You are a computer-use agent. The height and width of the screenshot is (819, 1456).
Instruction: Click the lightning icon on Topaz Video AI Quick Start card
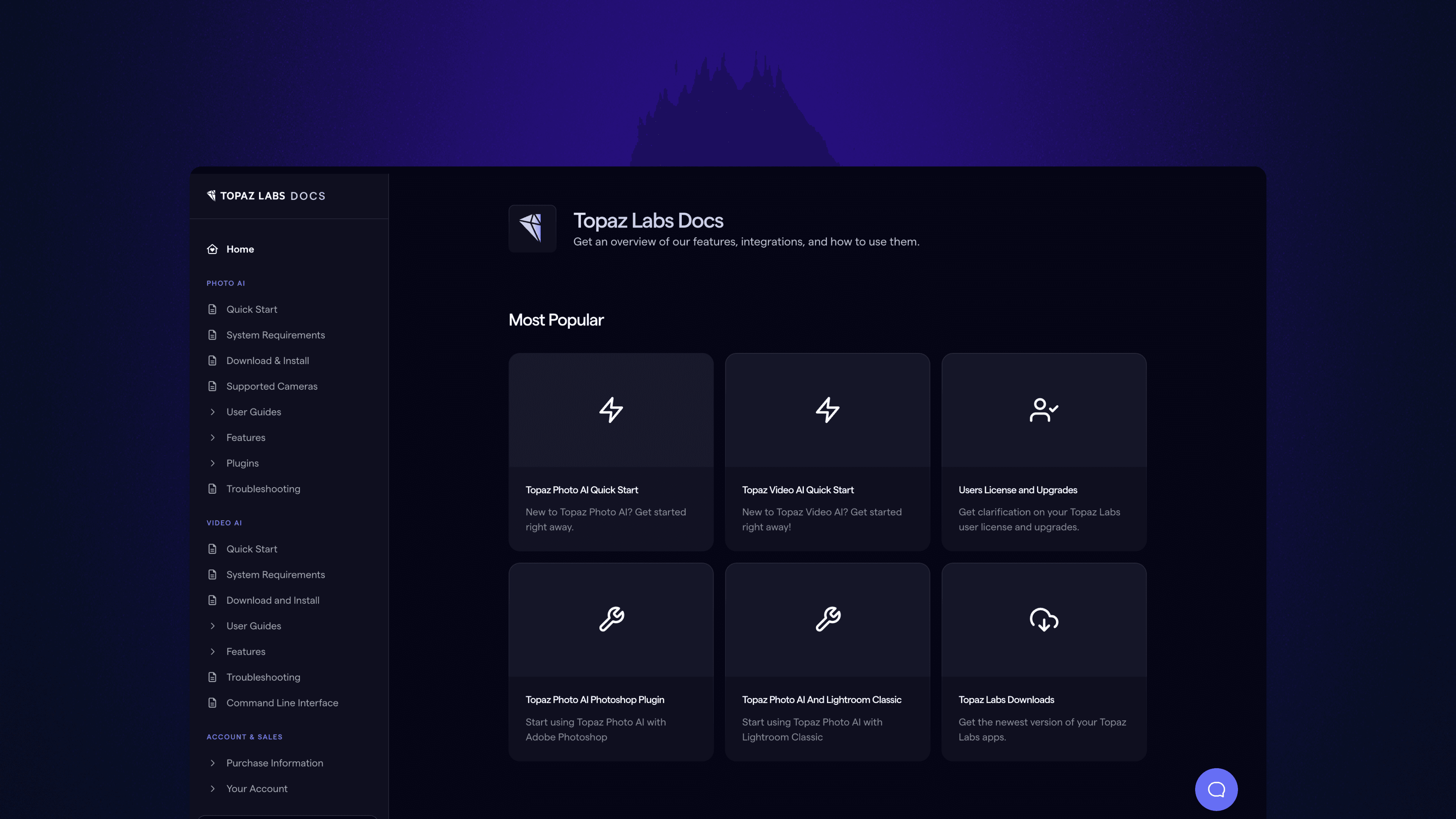click(x=827, y=410)
